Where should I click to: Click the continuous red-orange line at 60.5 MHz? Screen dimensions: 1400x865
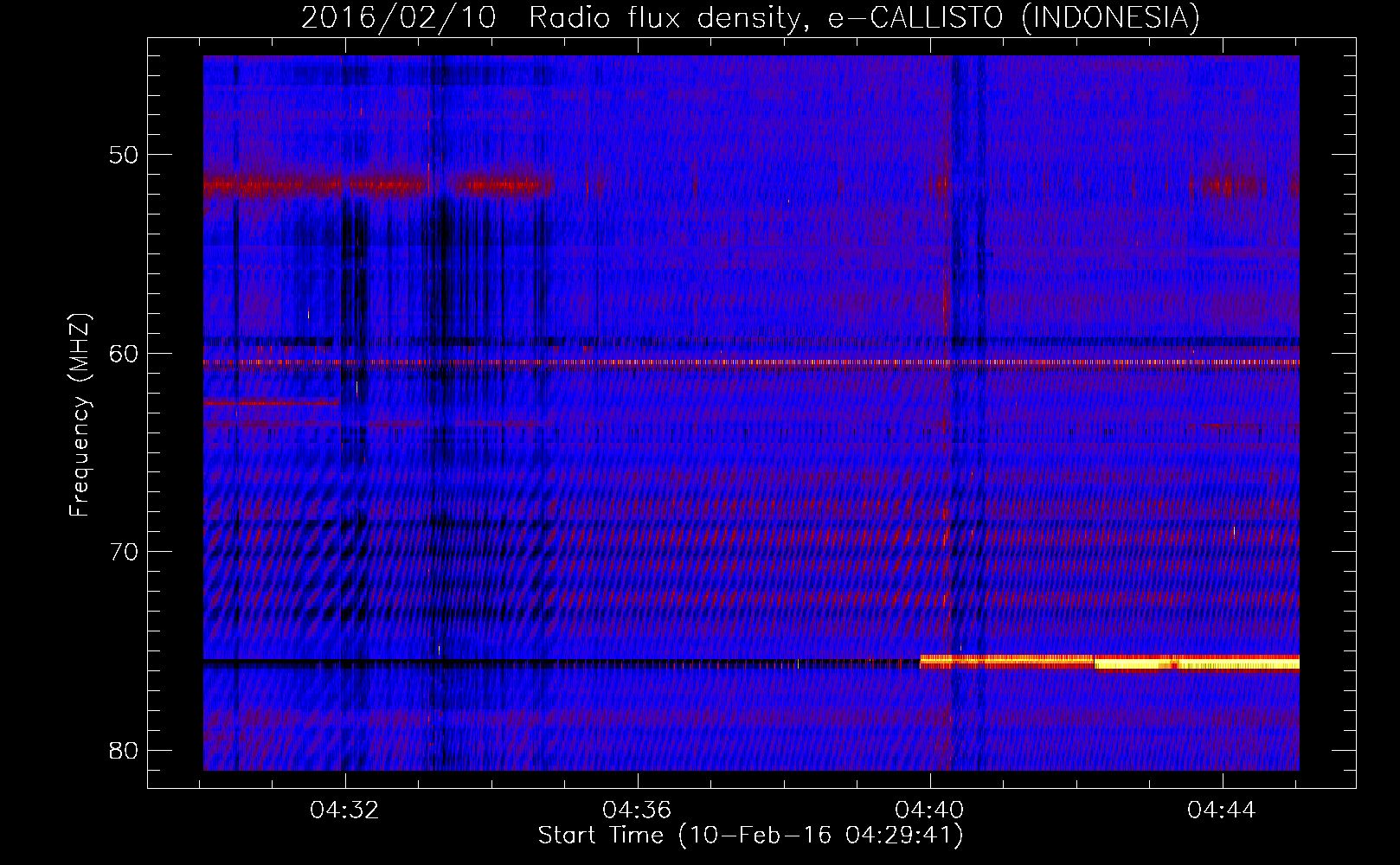(x=751, y=363)
